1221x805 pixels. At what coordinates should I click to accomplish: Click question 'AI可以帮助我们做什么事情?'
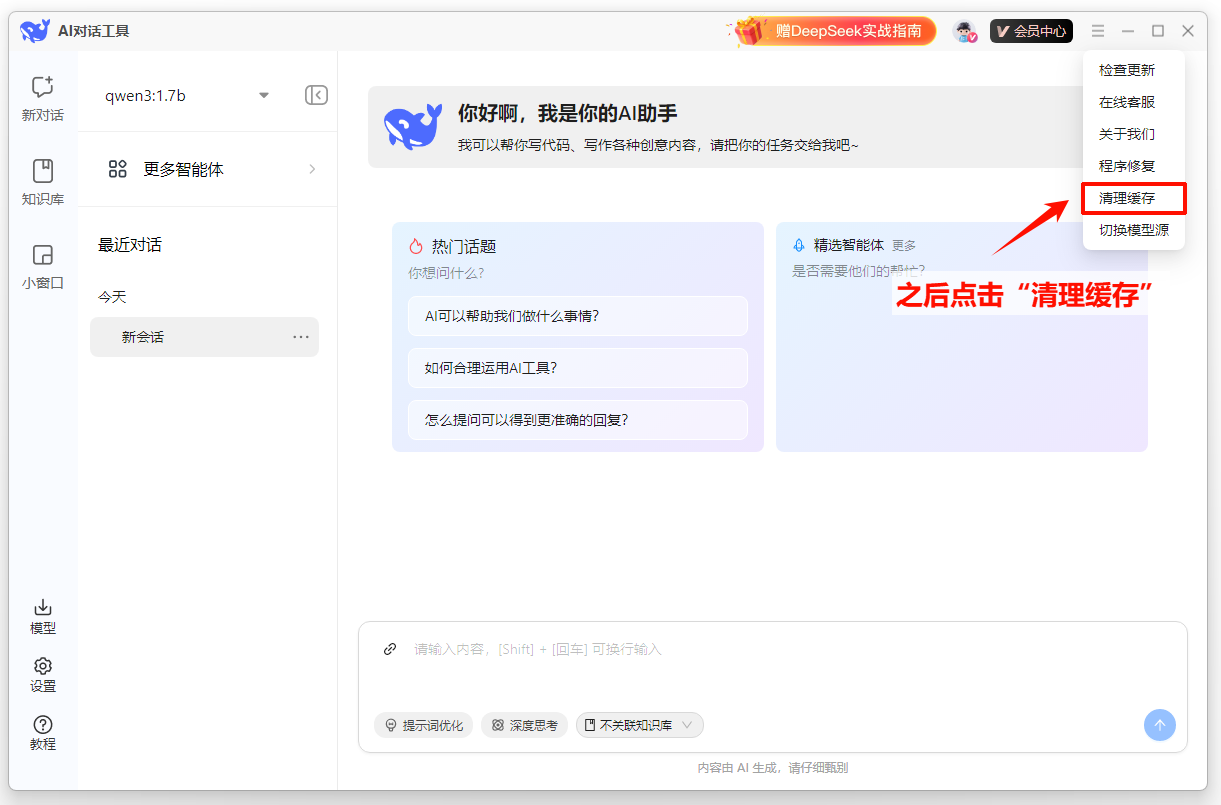[578, 315]
